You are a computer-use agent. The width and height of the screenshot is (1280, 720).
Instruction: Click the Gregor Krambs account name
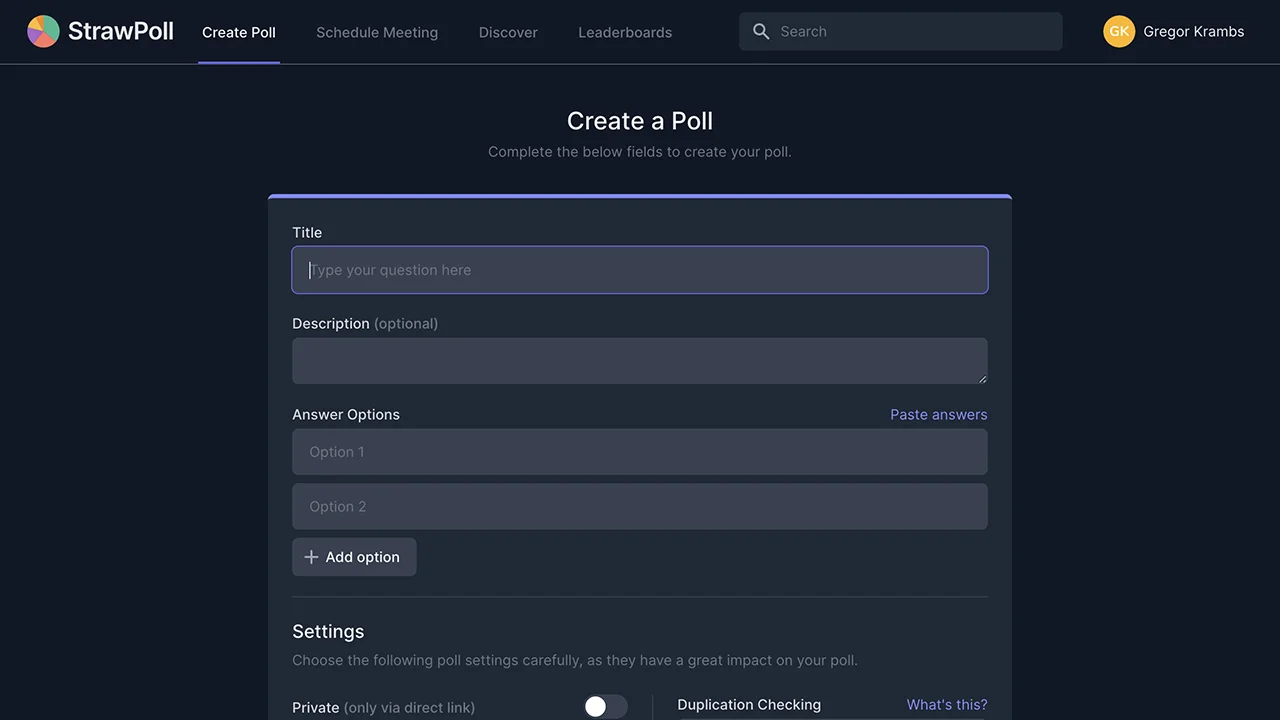(1194, 31)
